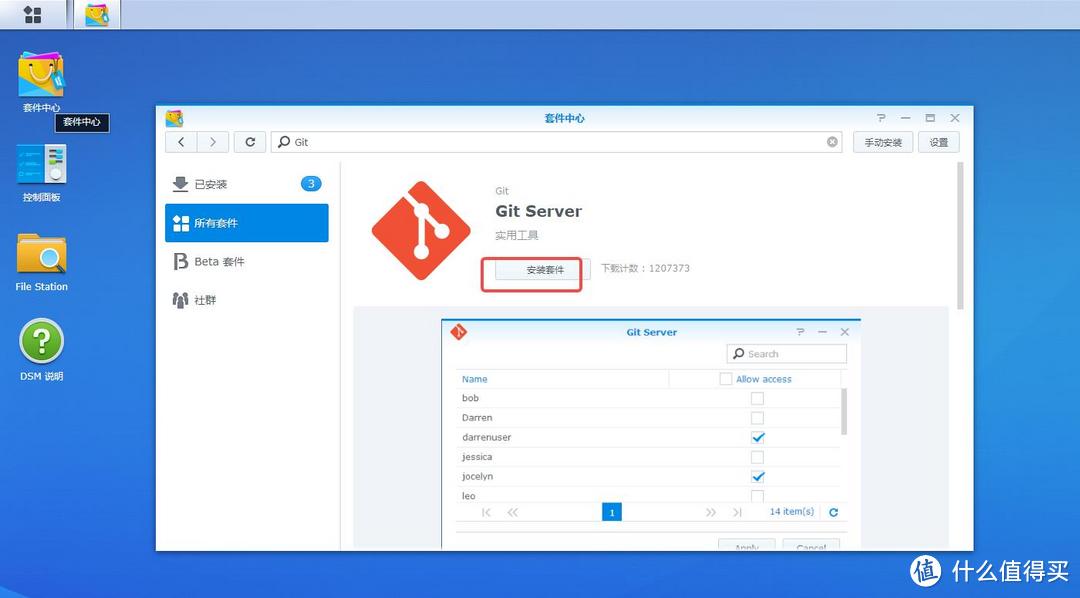
Task: Click the previous page double arrow in the preview
Action: coord(512,513)
